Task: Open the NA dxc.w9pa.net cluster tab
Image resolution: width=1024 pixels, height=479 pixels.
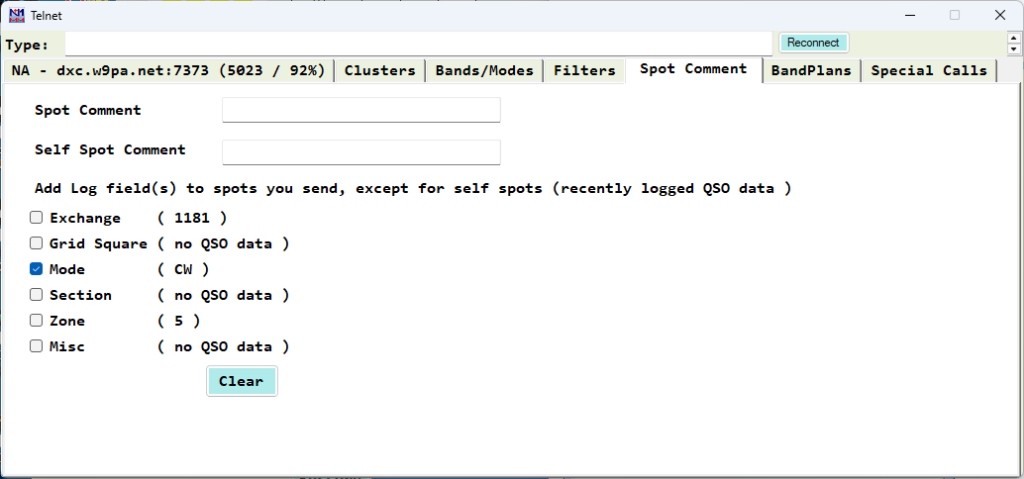Action: pos(167,71)
